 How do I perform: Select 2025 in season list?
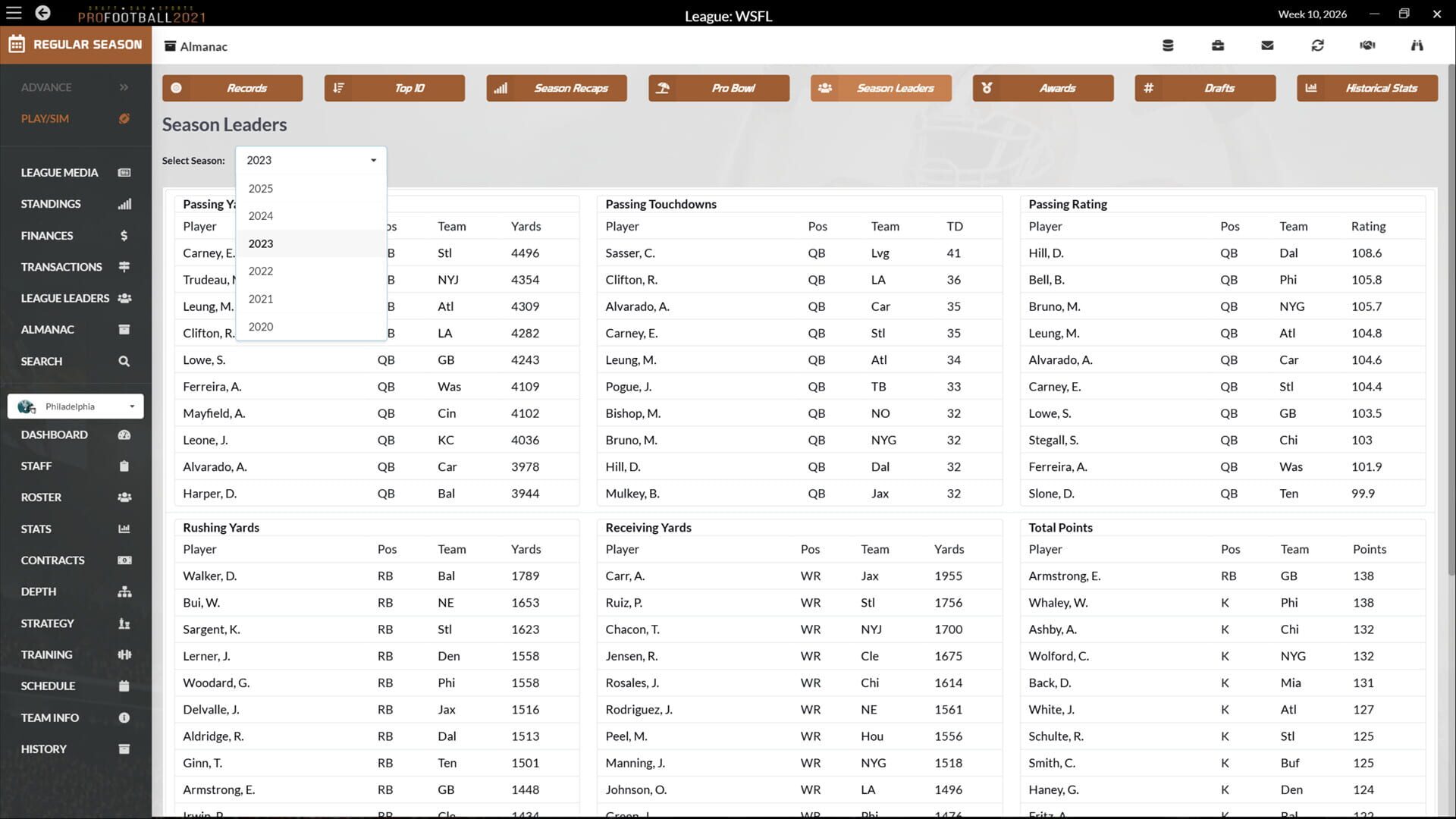(x=311, y=189)
